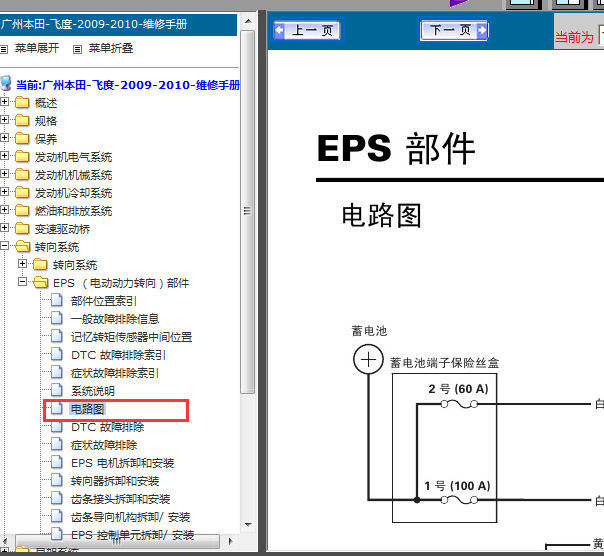The width and height of the screenshot is (604, 556).
Task: Click the vertical scrollbar thumb in tree panel
Action: (x=248, y=212)
